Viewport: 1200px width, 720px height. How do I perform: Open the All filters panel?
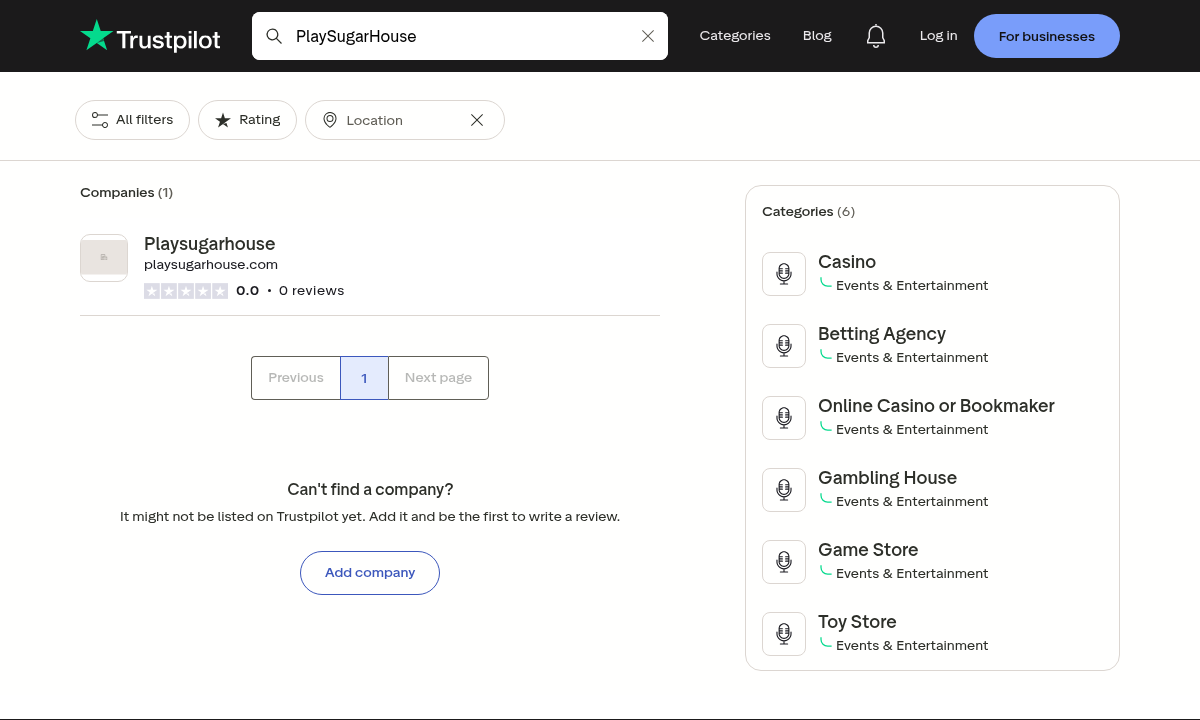coord(132,120)
